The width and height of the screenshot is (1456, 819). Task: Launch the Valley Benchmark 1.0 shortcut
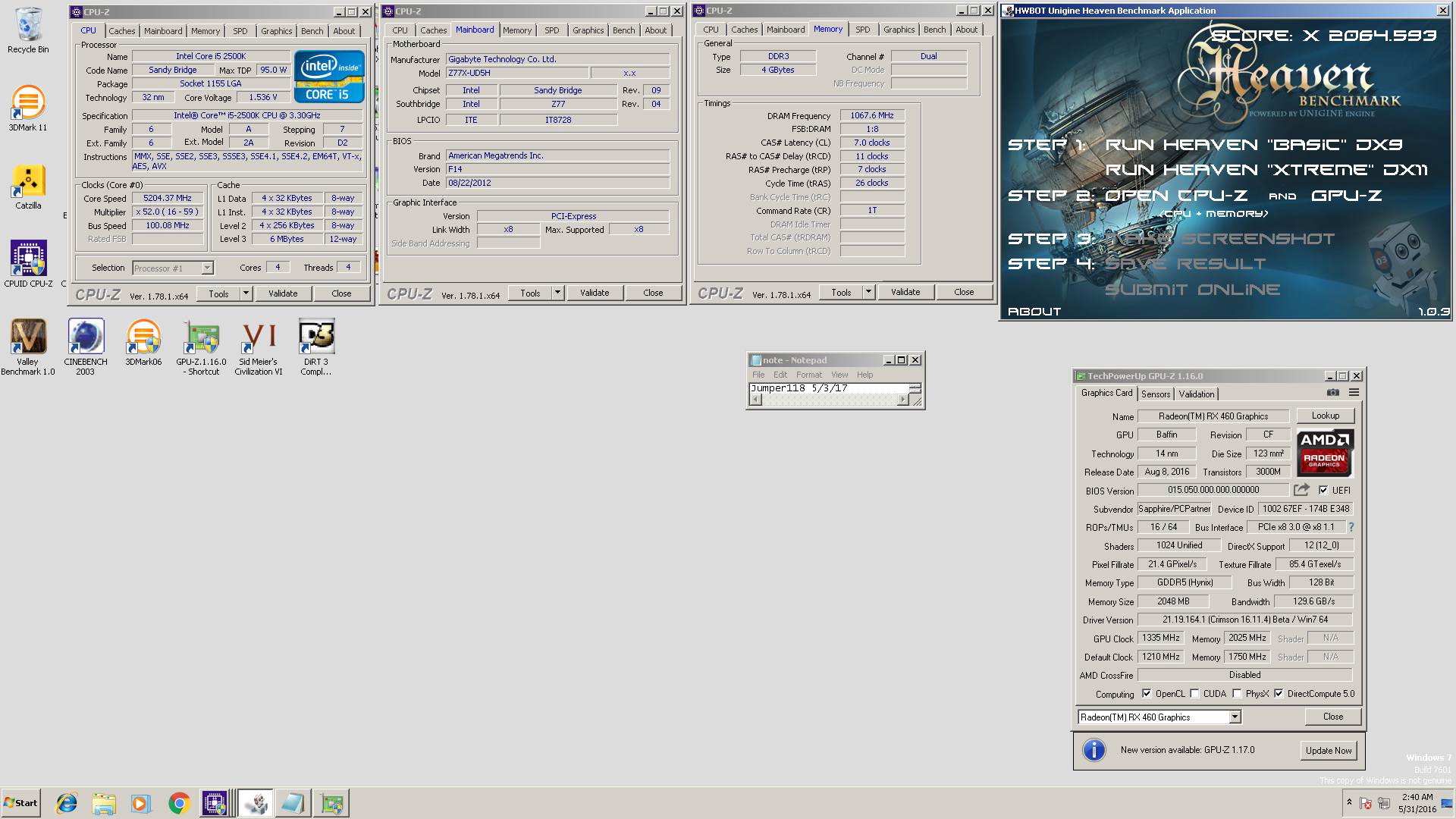(28, 347)
